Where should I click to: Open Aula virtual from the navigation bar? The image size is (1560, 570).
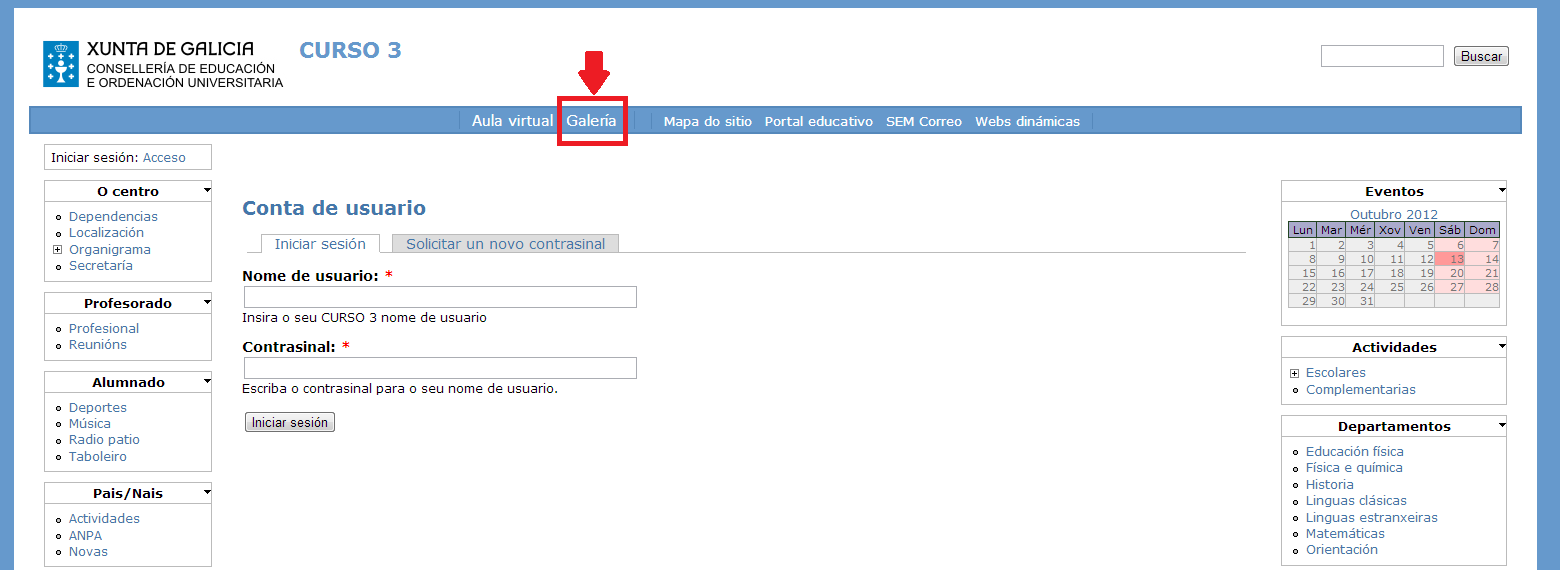coord(512,121)
